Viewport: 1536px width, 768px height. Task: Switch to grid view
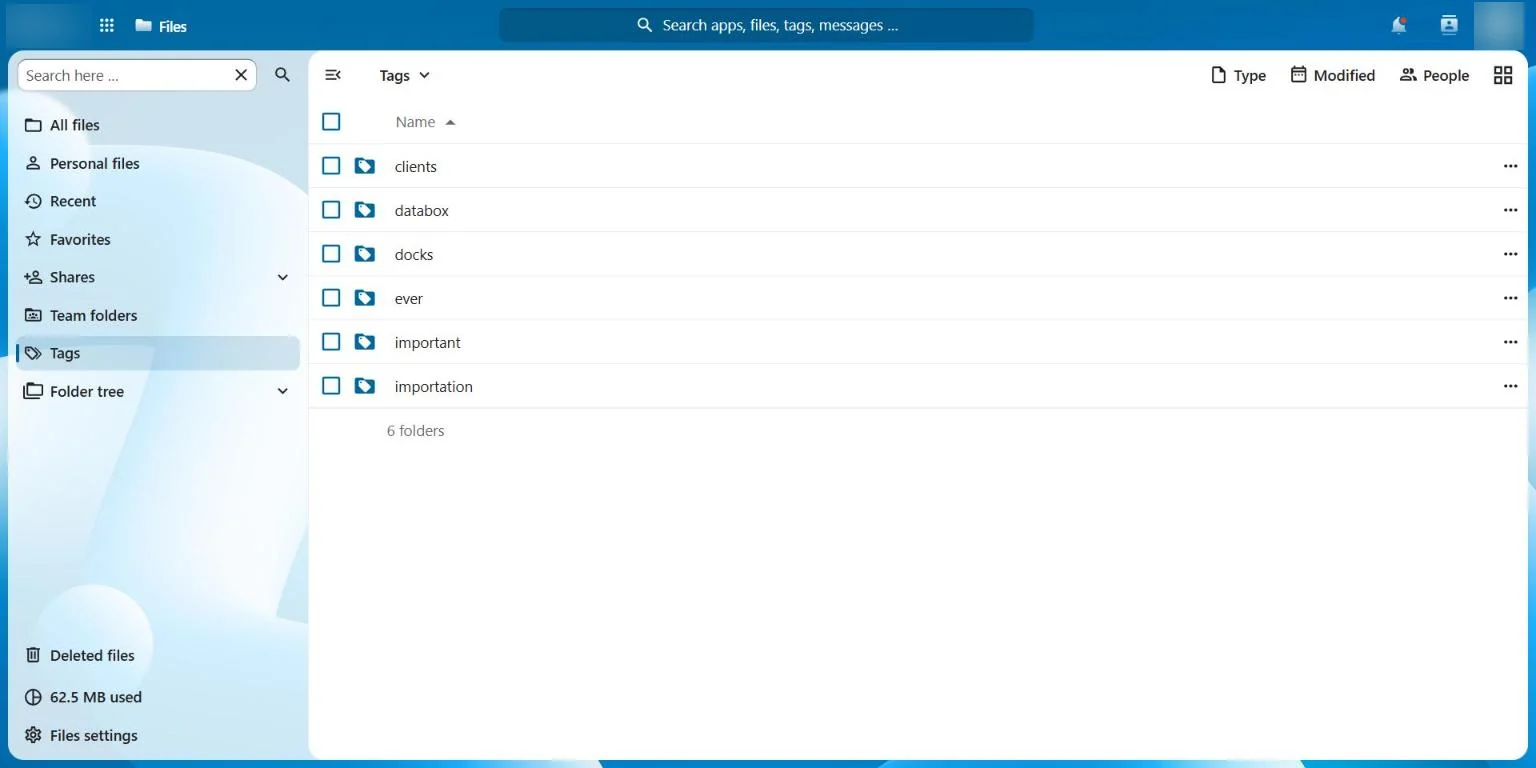[x=1503, y=75]
